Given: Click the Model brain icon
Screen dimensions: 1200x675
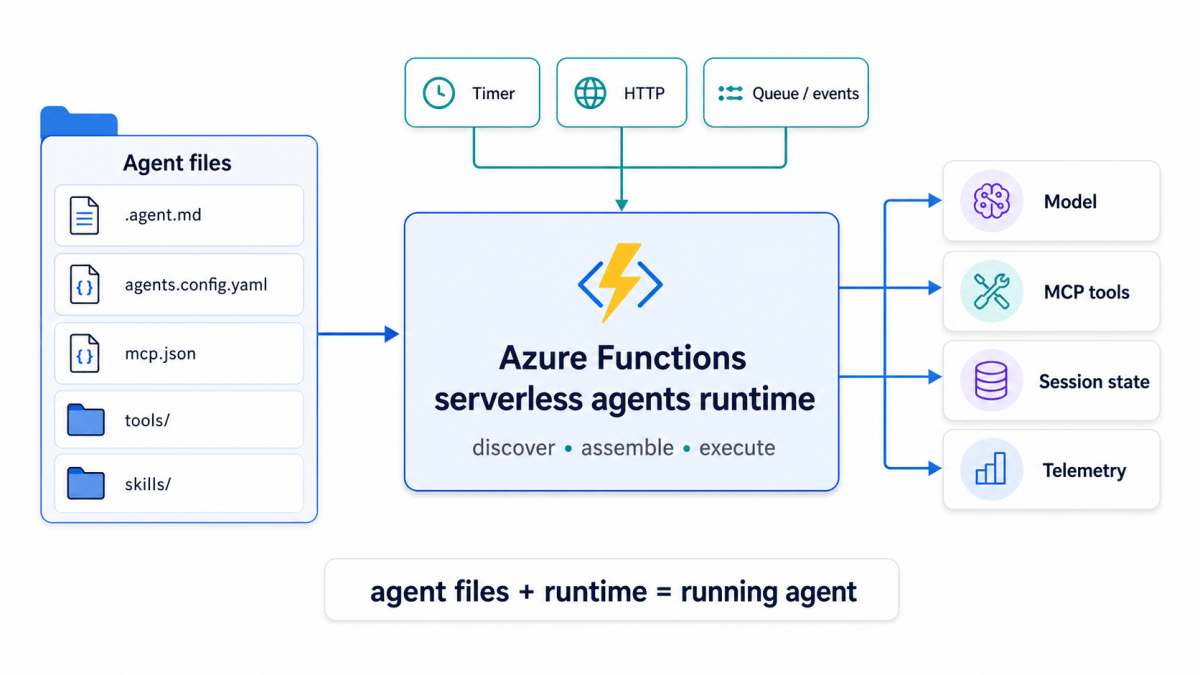Looking at the screenshot, I should (991, 201).
